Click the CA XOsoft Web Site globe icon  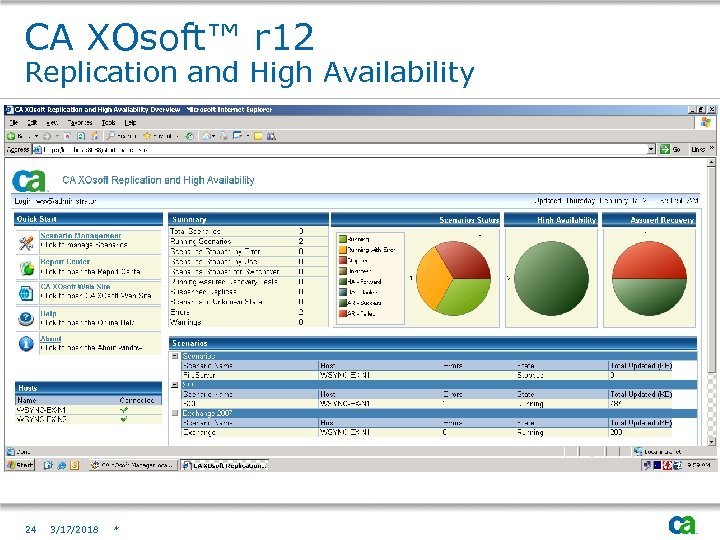[x=26, y=293]
